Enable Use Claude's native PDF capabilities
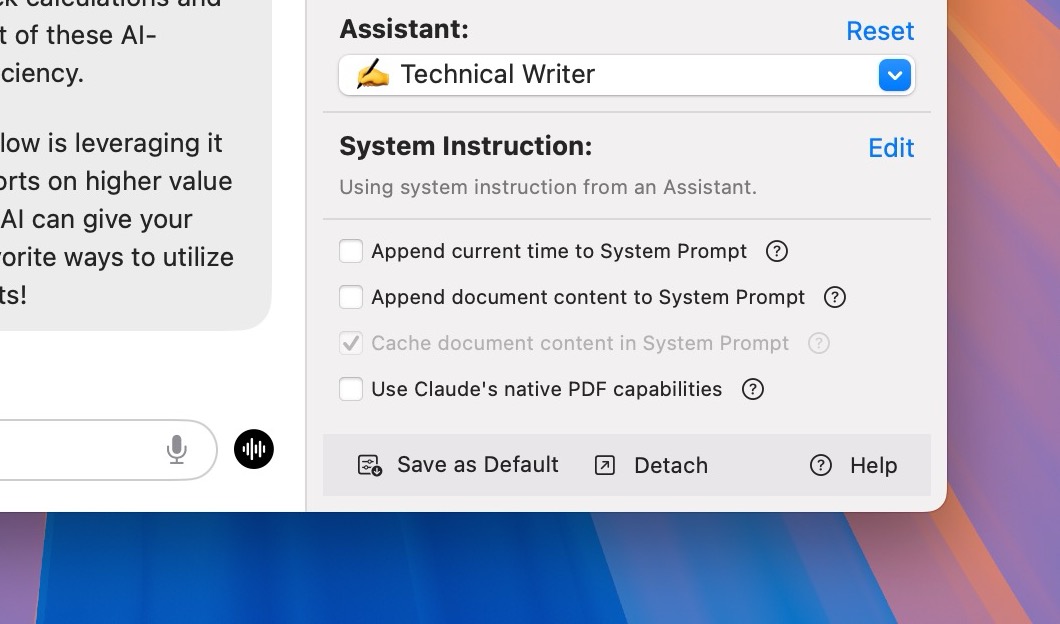 (x=351, y=389)
